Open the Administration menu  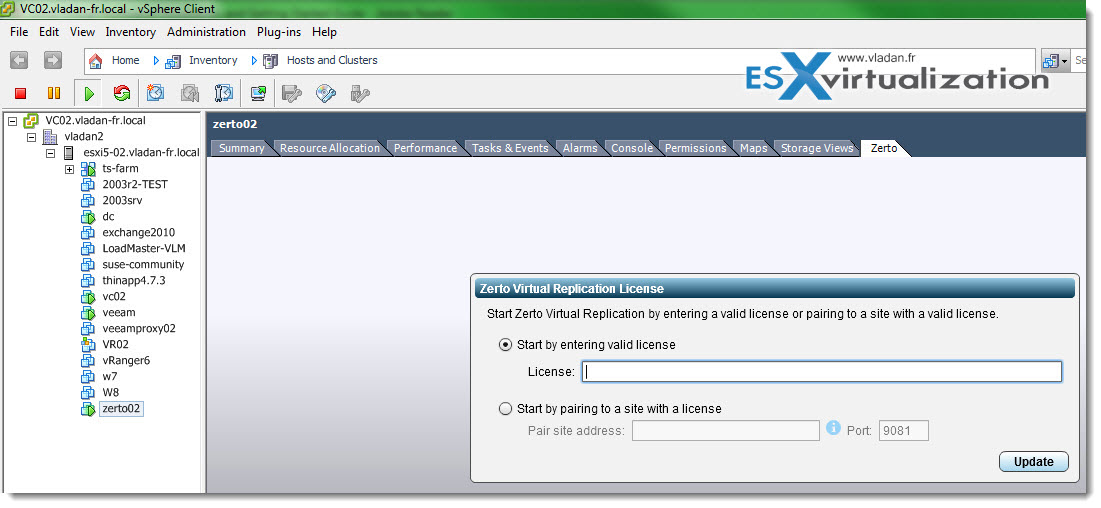coord(206,32)
